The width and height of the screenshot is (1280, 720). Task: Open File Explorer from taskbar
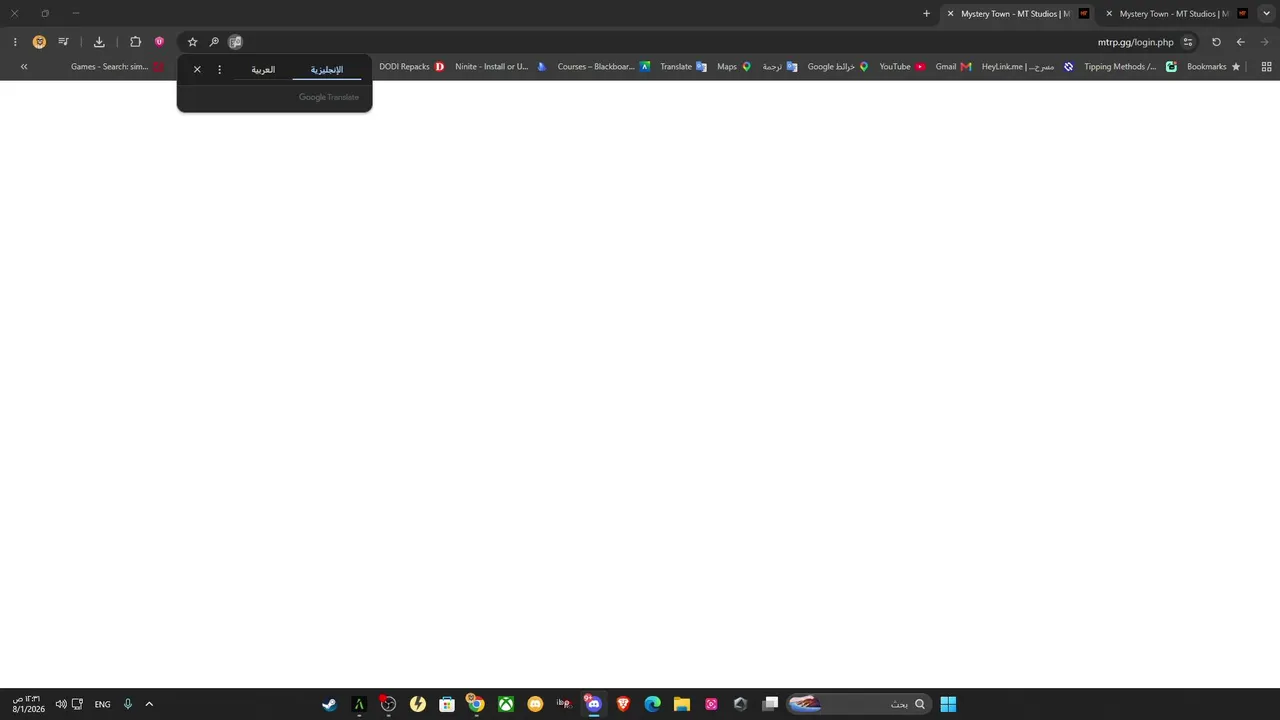(x=682, y=704)
